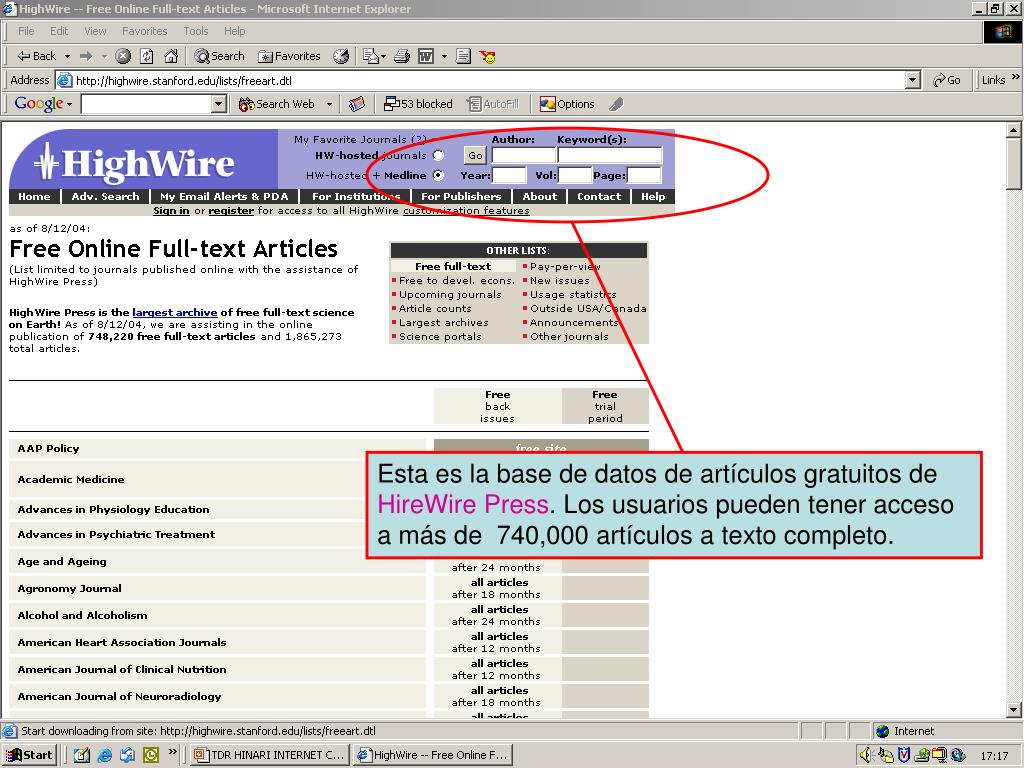Open the Forward button history dropdown arrow

[104, 56]
